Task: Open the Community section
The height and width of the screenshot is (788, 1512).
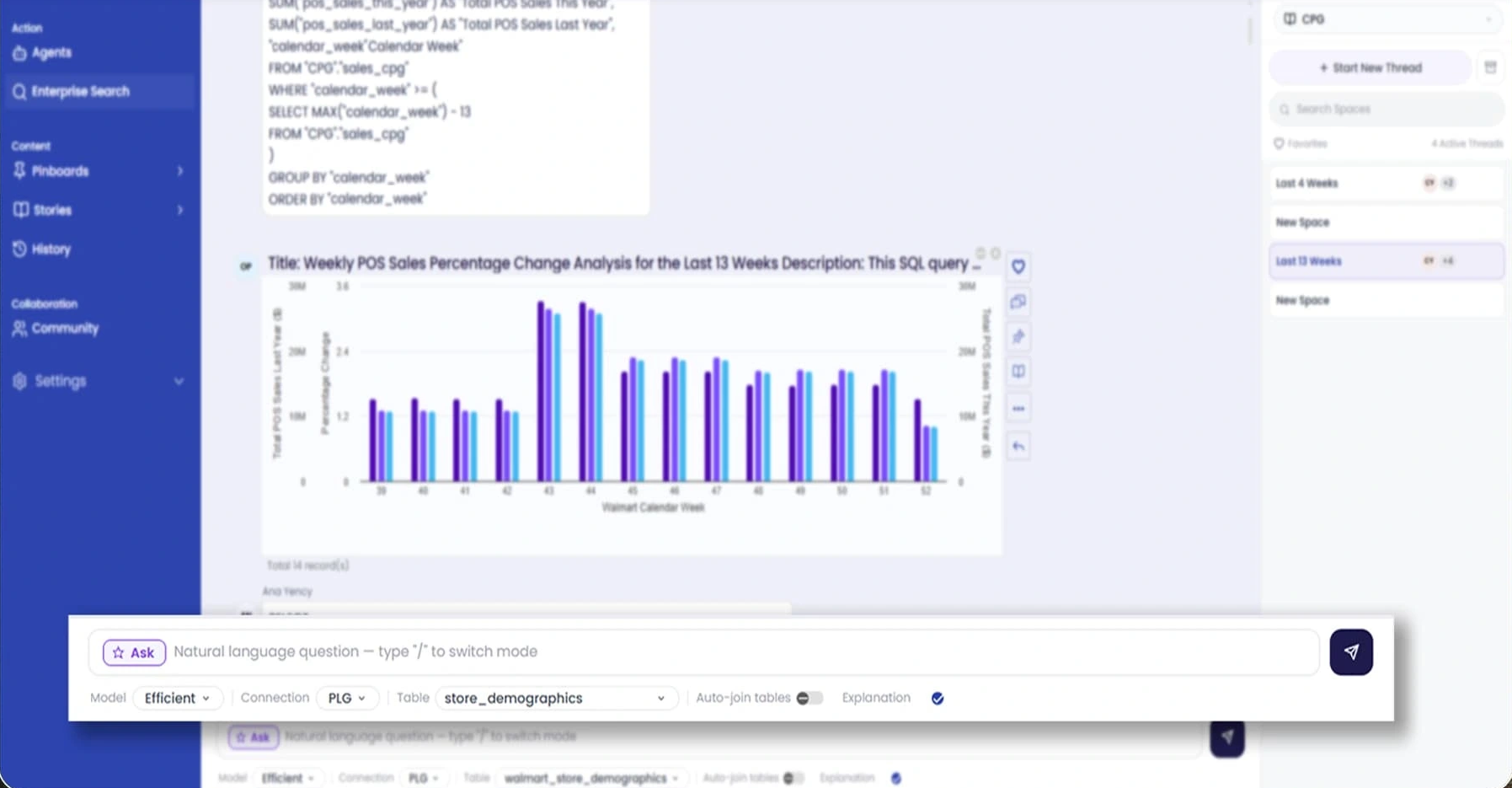Action: coord(56,328)
